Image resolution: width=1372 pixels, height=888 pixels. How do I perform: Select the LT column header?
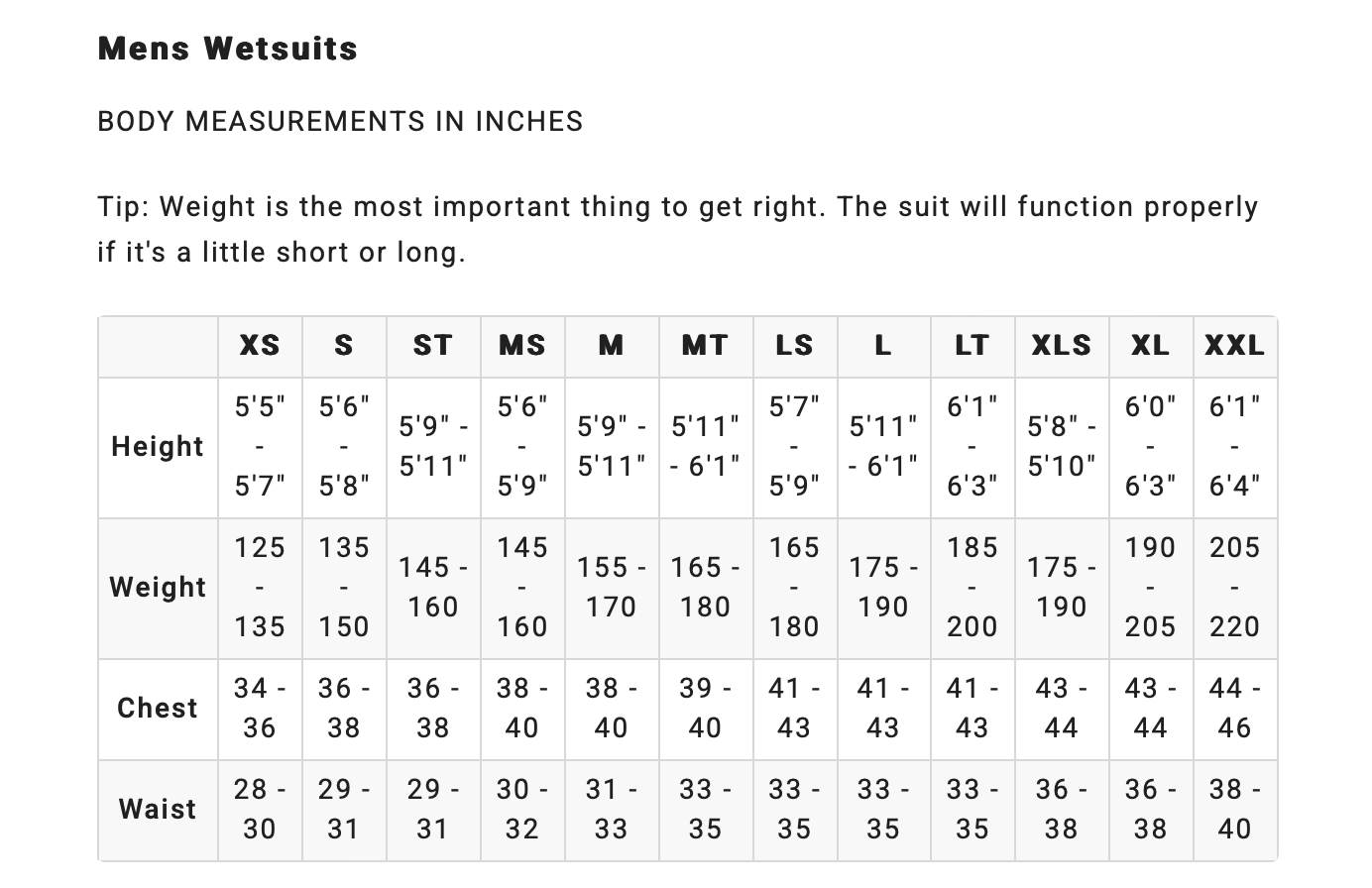point(972,346)
